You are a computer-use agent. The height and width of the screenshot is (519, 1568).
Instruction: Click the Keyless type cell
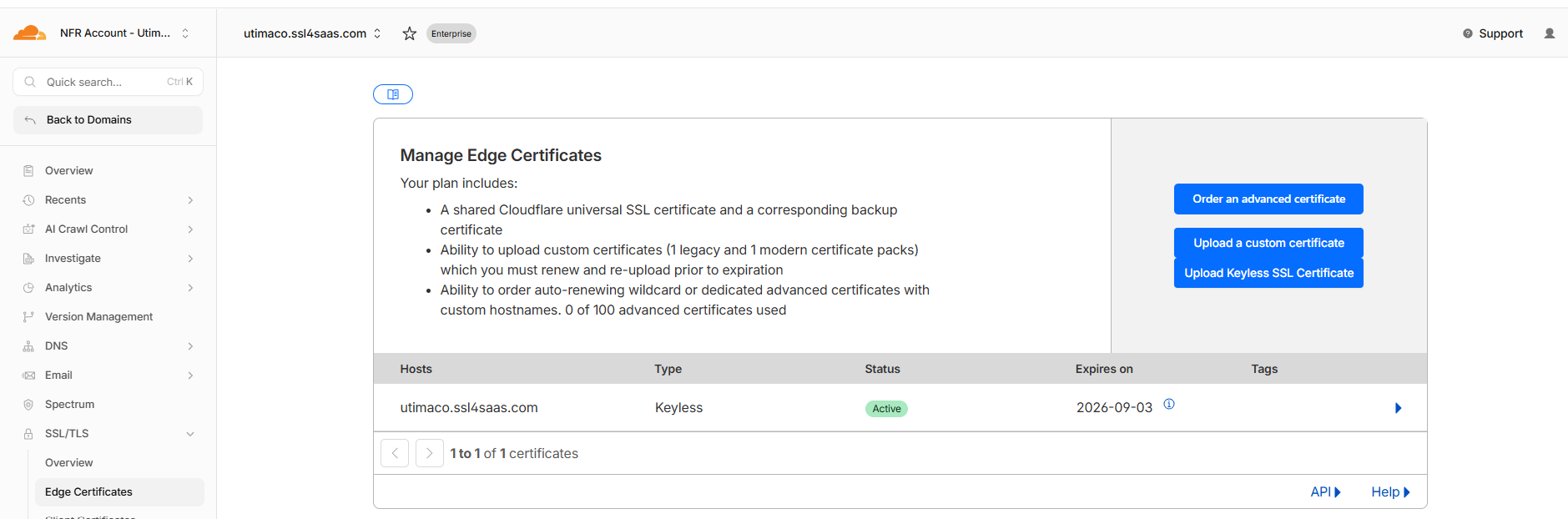(678, 407)
